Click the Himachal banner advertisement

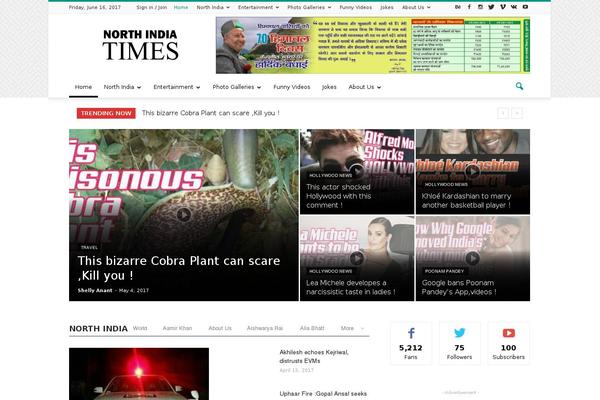[373, 45]
